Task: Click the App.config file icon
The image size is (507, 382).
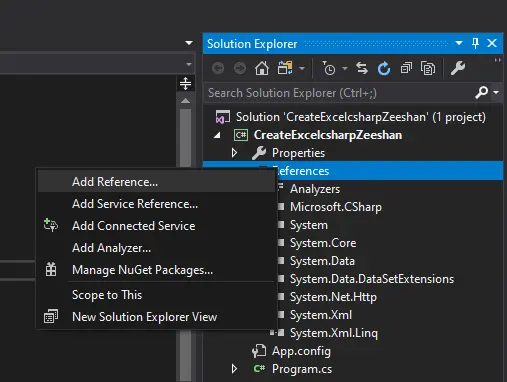Action: (259, 351)
